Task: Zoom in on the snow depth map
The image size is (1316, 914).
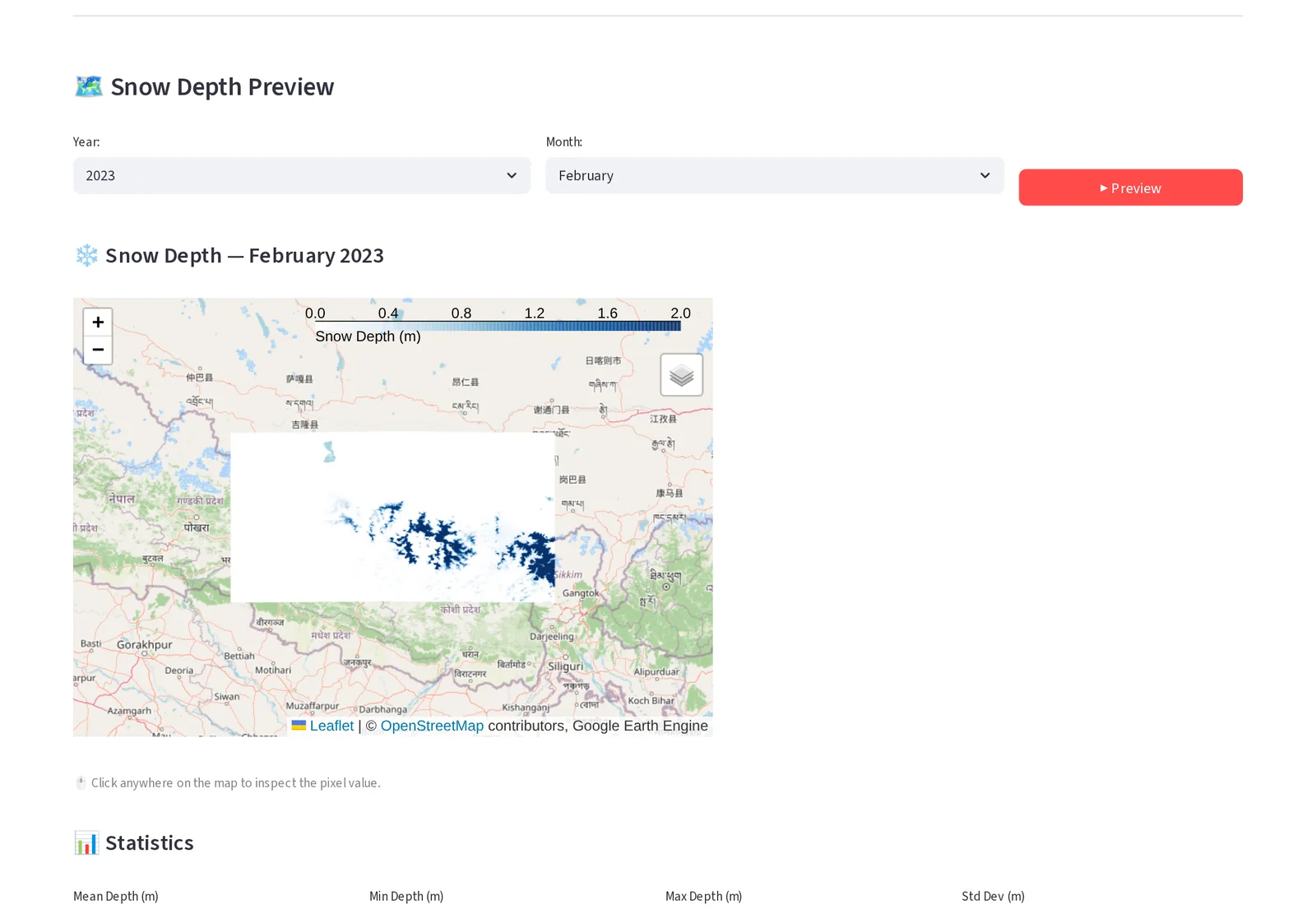Action: coord(98,322)
